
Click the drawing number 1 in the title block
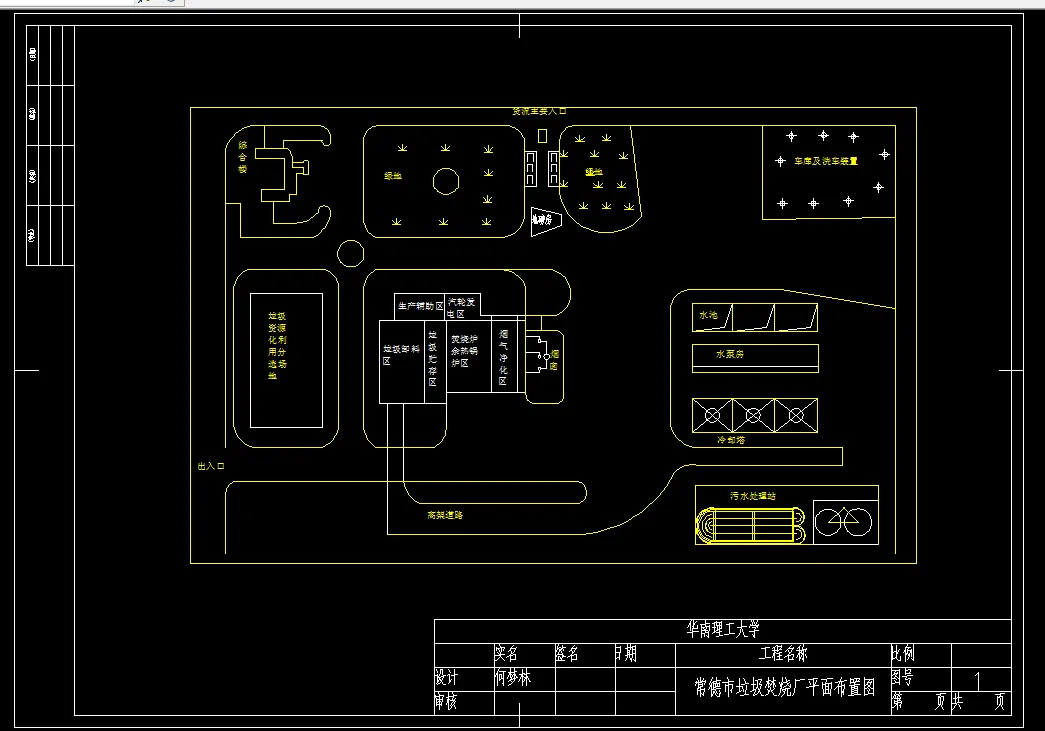tap(978, 680)
